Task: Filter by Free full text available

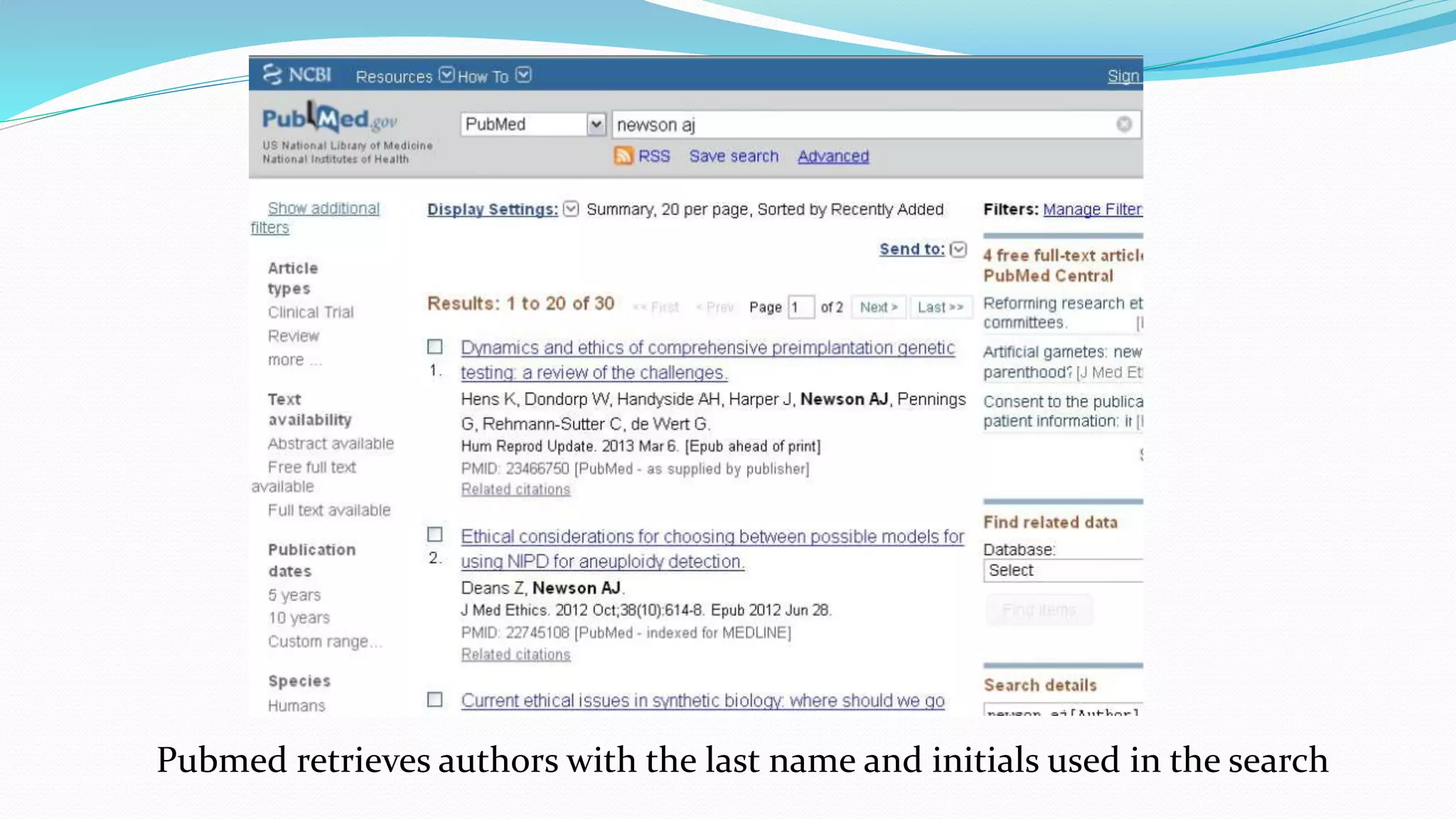Action: click(304, 476)
